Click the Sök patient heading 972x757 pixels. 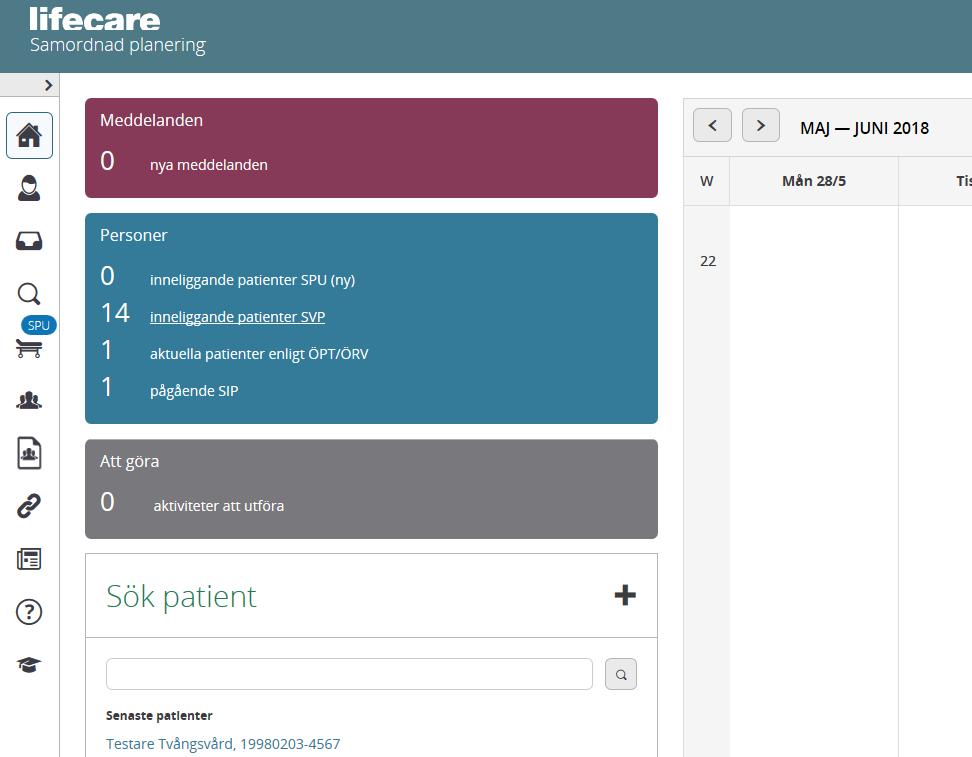coord(181,596)
